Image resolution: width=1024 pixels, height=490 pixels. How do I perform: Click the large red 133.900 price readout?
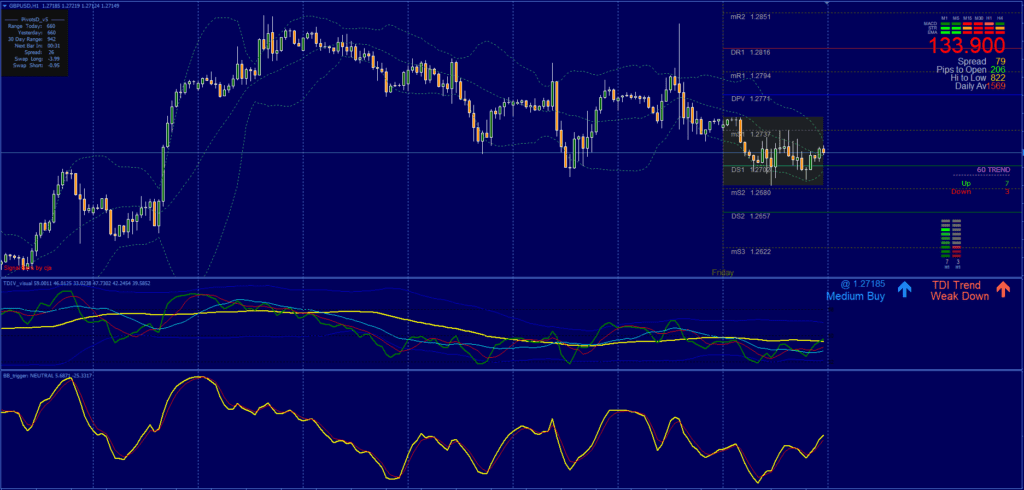tap(967, 45)
